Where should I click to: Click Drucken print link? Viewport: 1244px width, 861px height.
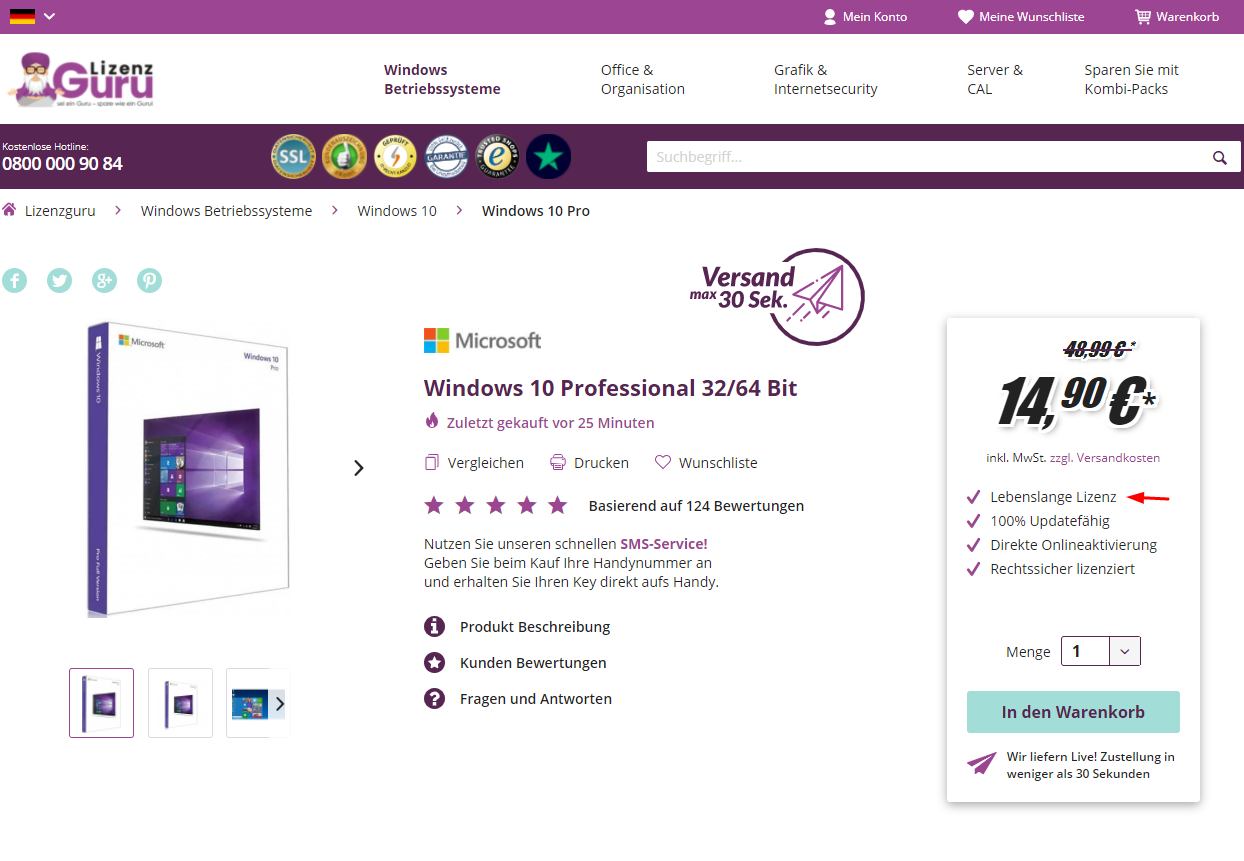pyautogui.click(x=589, y=463)
